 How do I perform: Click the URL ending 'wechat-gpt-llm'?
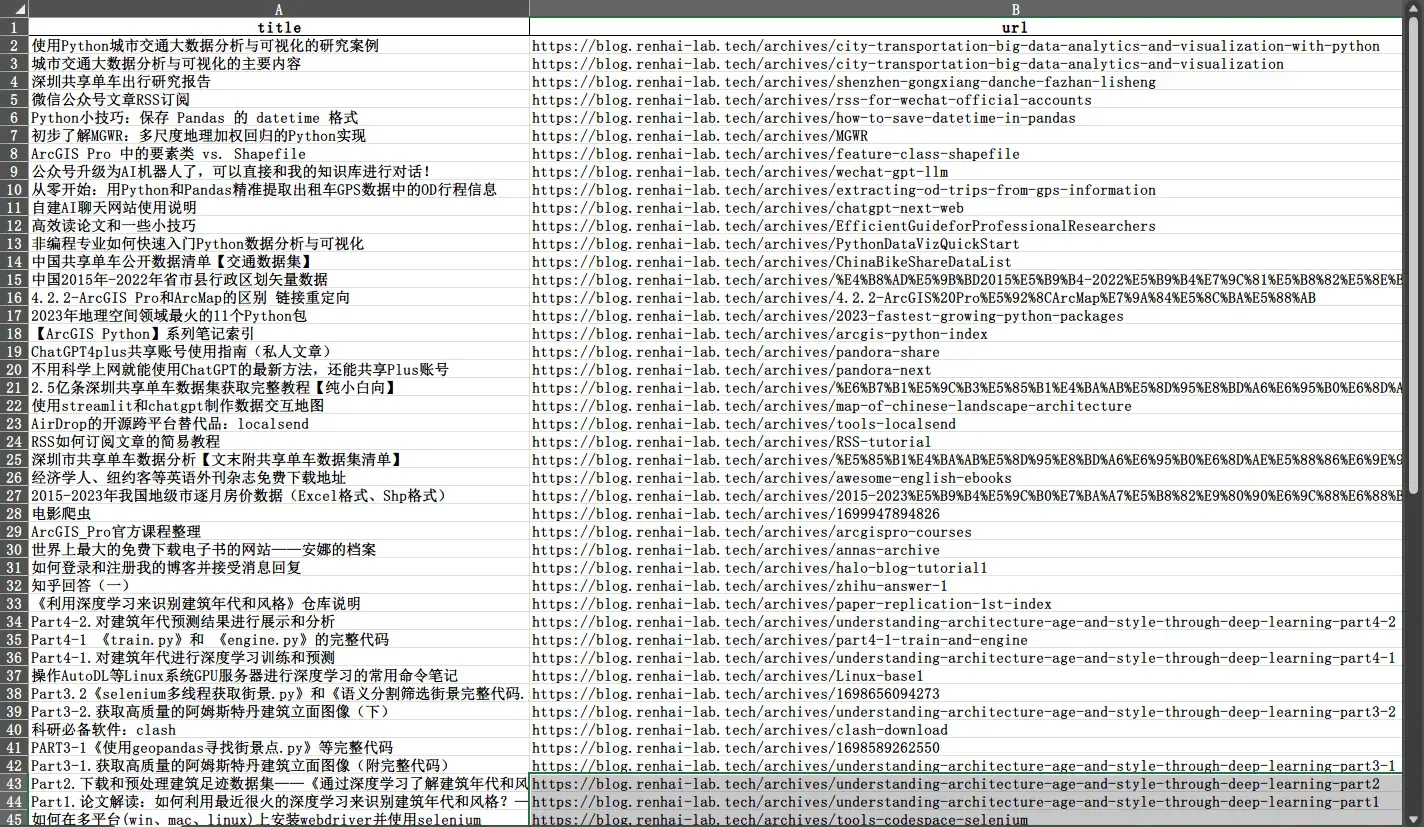740,172
